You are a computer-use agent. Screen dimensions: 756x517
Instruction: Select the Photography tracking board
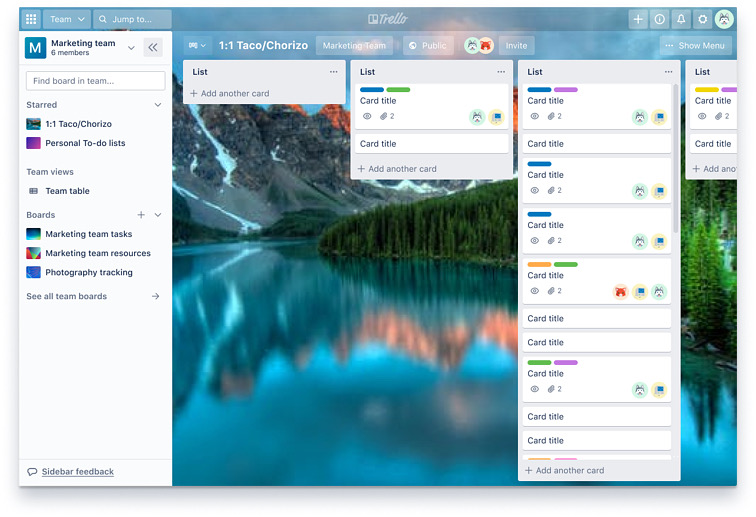click(88, 272)
